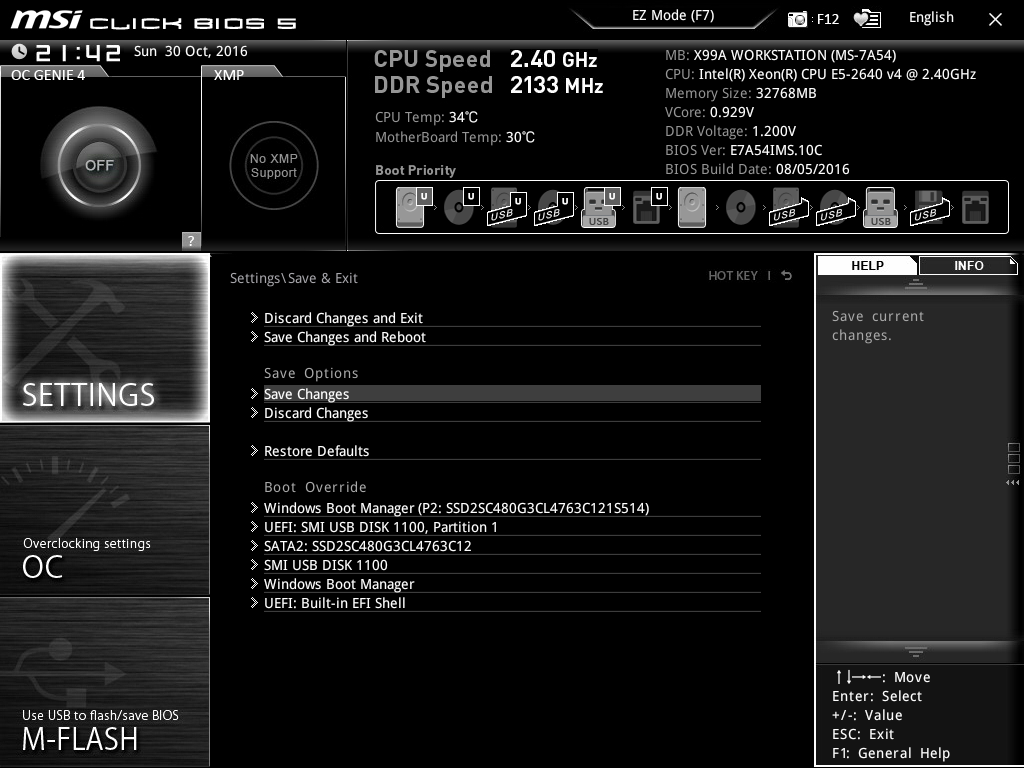Select the UEFI hard disk boot device icon
Screen dimensions: 1024x768
click(x=414, y=207)
